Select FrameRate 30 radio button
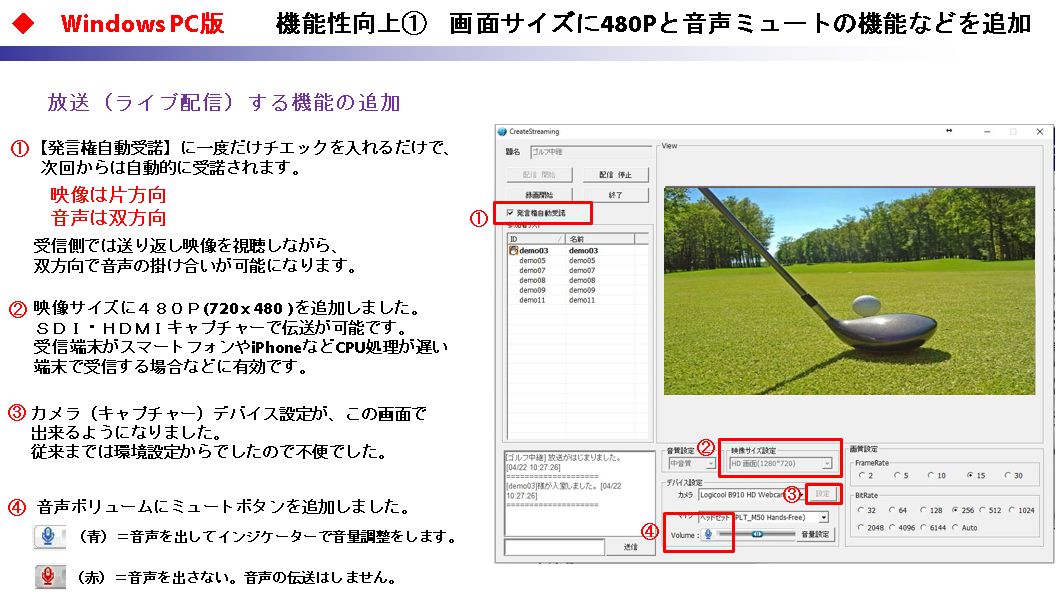Screen dimensions: 1061x603 click(x=1008, y=475)
